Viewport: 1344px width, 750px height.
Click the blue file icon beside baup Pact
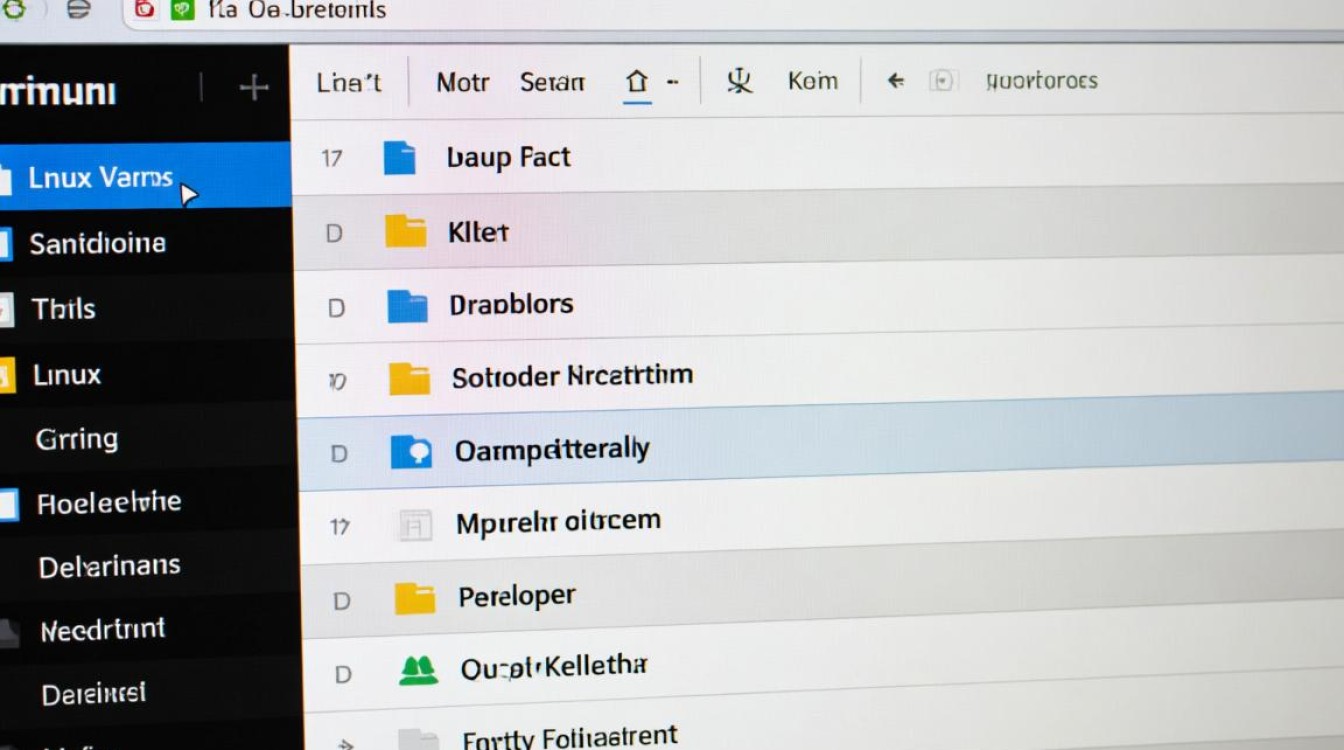point(399,158)
